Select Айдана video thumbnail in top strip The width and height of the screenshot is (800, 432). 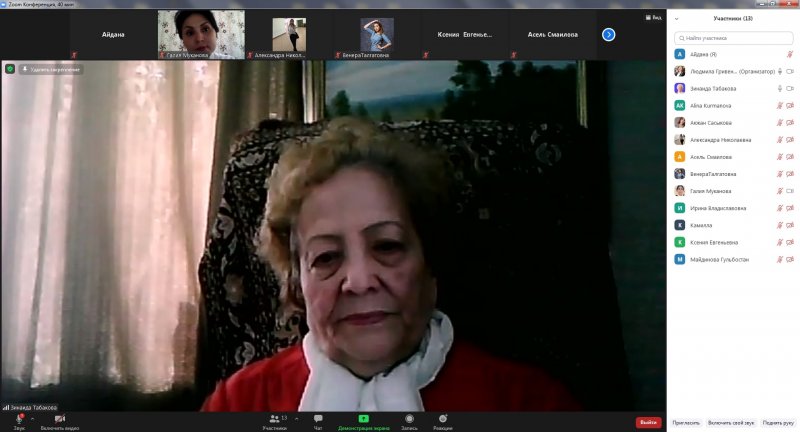pos(113,35)
